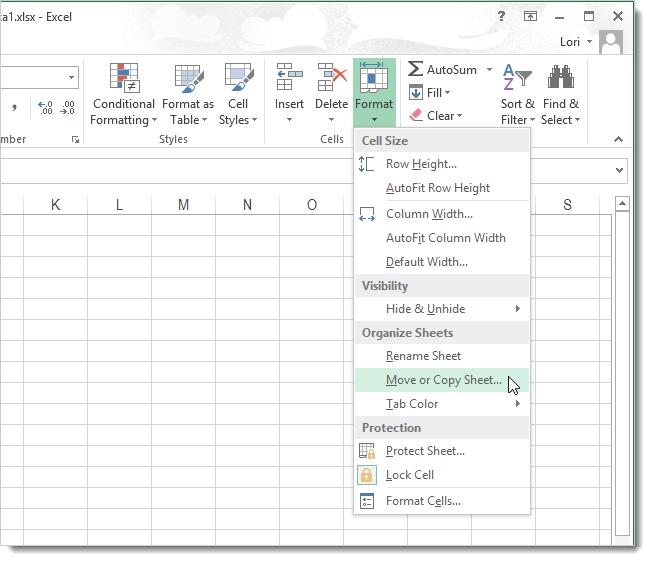The image size is (650, 561).
Task: Select column O header
Action: pos(312,204)
